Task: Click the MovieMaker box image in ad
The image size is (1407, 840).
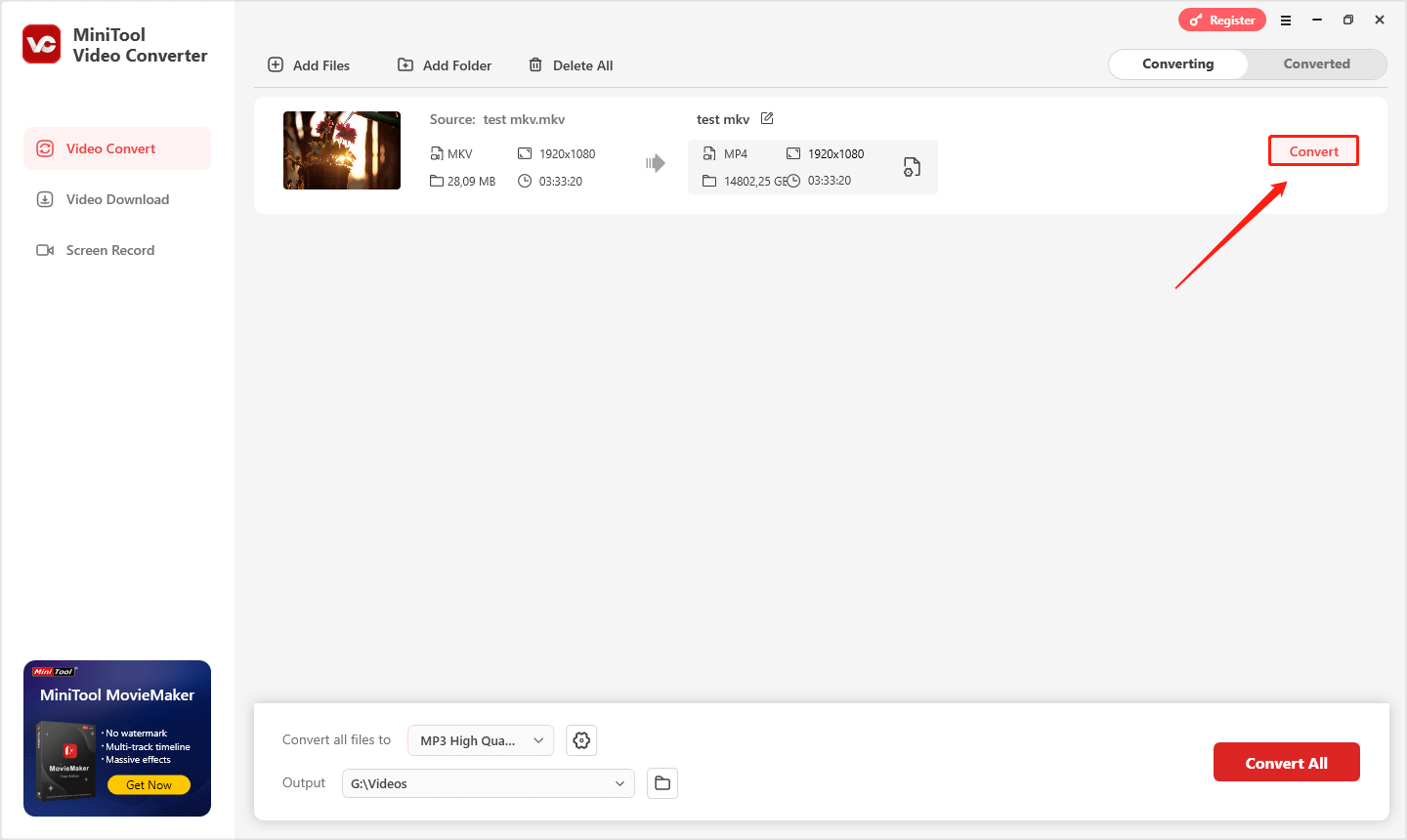Action: (x=66, y=759)
